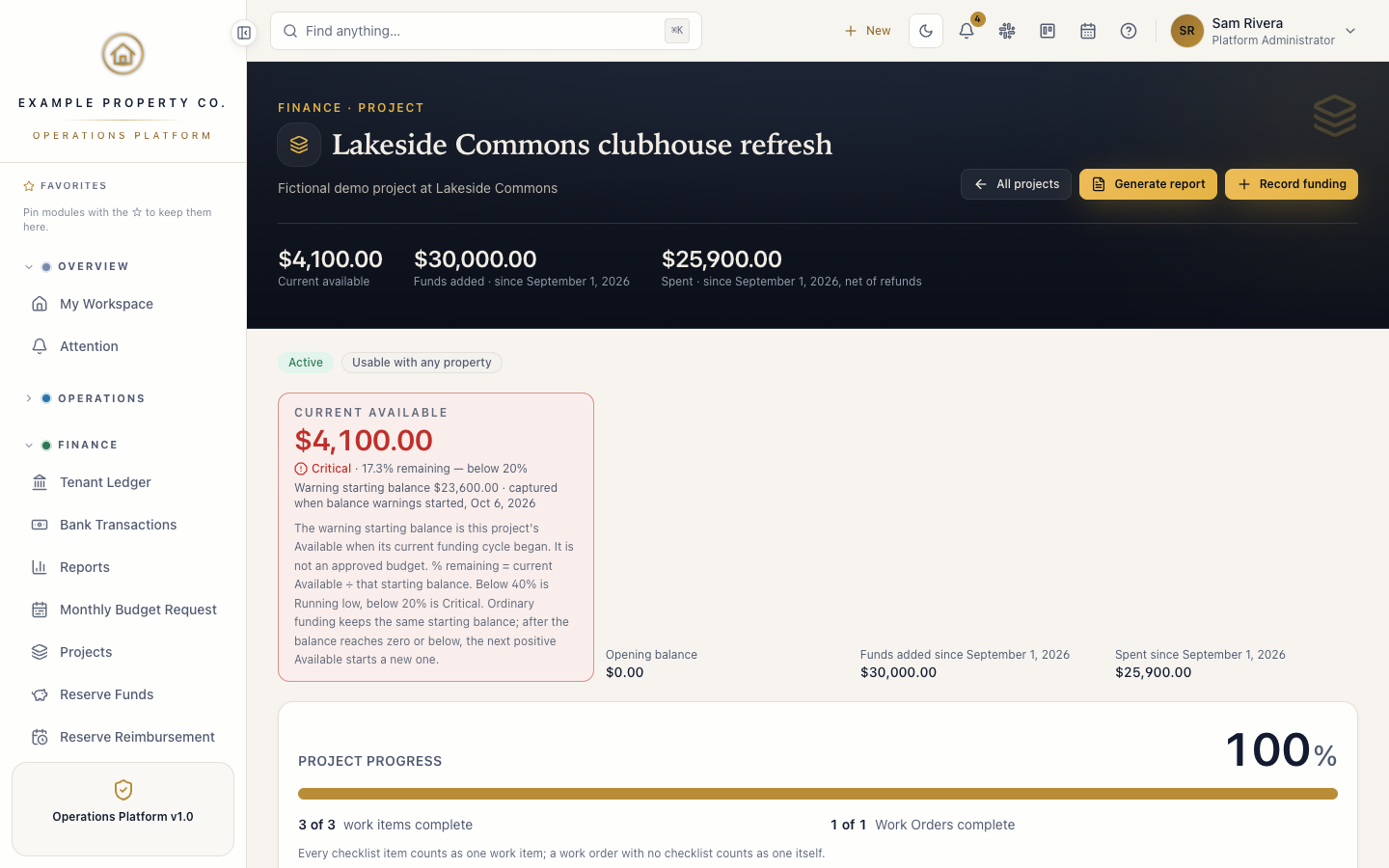
Task: Click the New button
Action: pyautogui.click(x=867, y=31)
